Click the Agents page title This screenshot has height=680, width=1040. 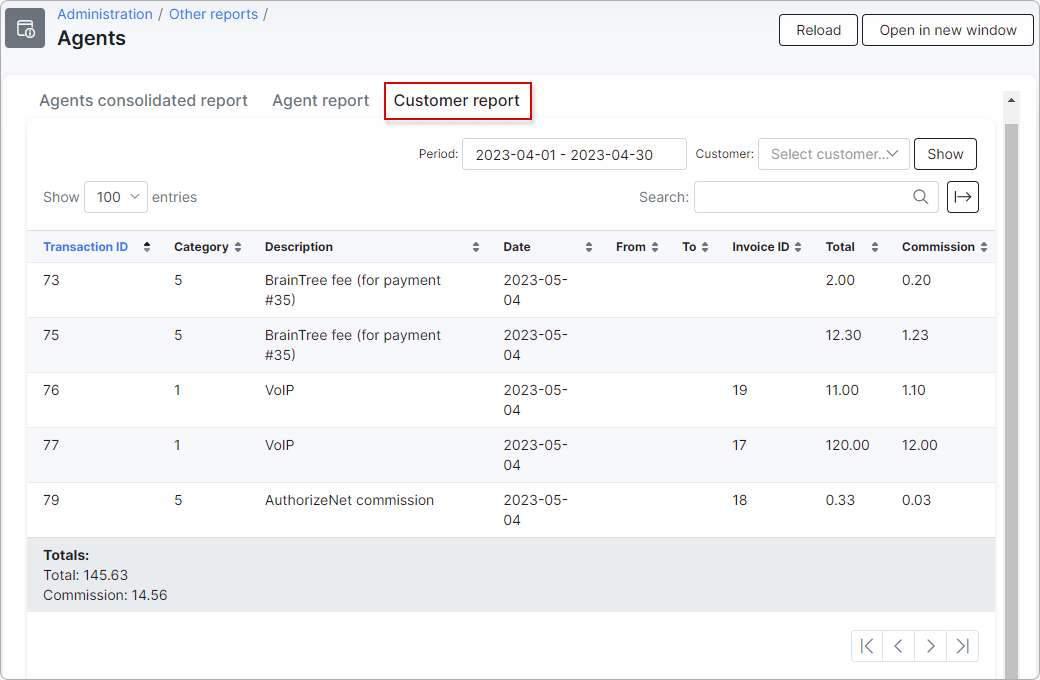(x=92, y=38)
